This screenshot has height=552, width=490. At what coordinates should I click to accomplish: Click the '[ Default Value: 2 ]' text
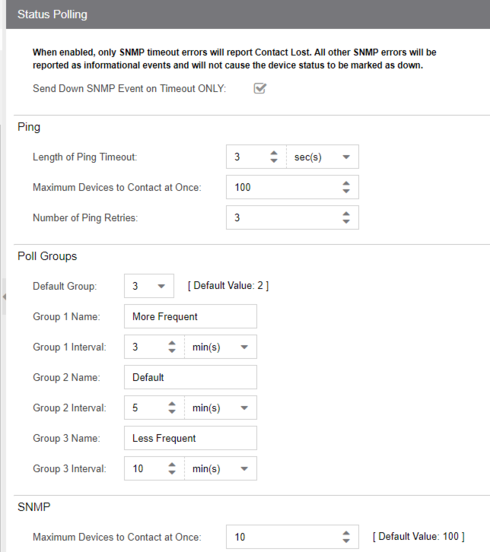228,286
